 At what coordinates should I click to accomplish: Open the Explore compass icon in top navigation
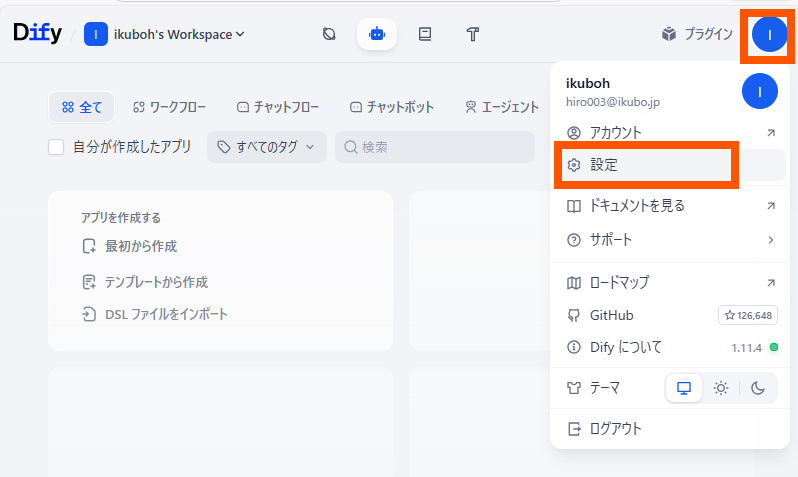(x=329, y=34)
